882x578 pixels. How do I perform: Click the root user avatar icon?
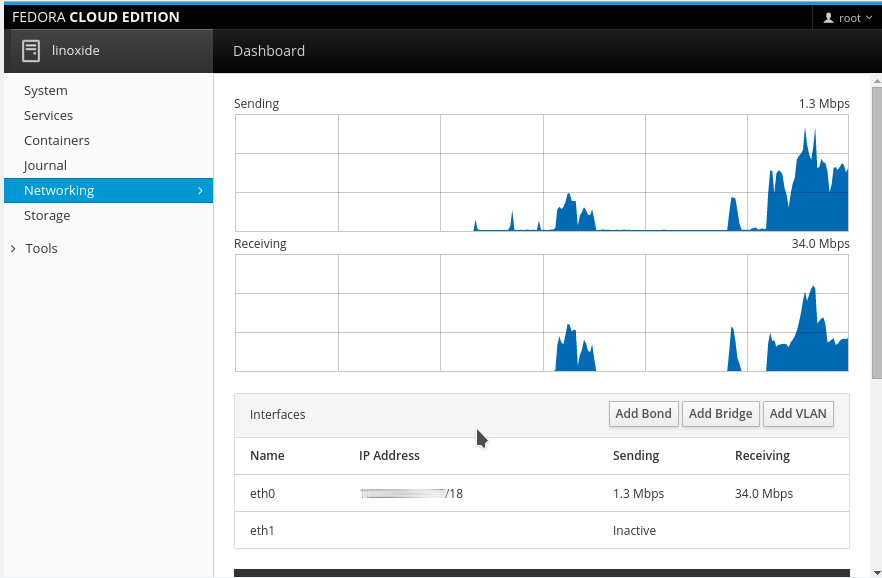pyautogui.click(x=828, y=18)
